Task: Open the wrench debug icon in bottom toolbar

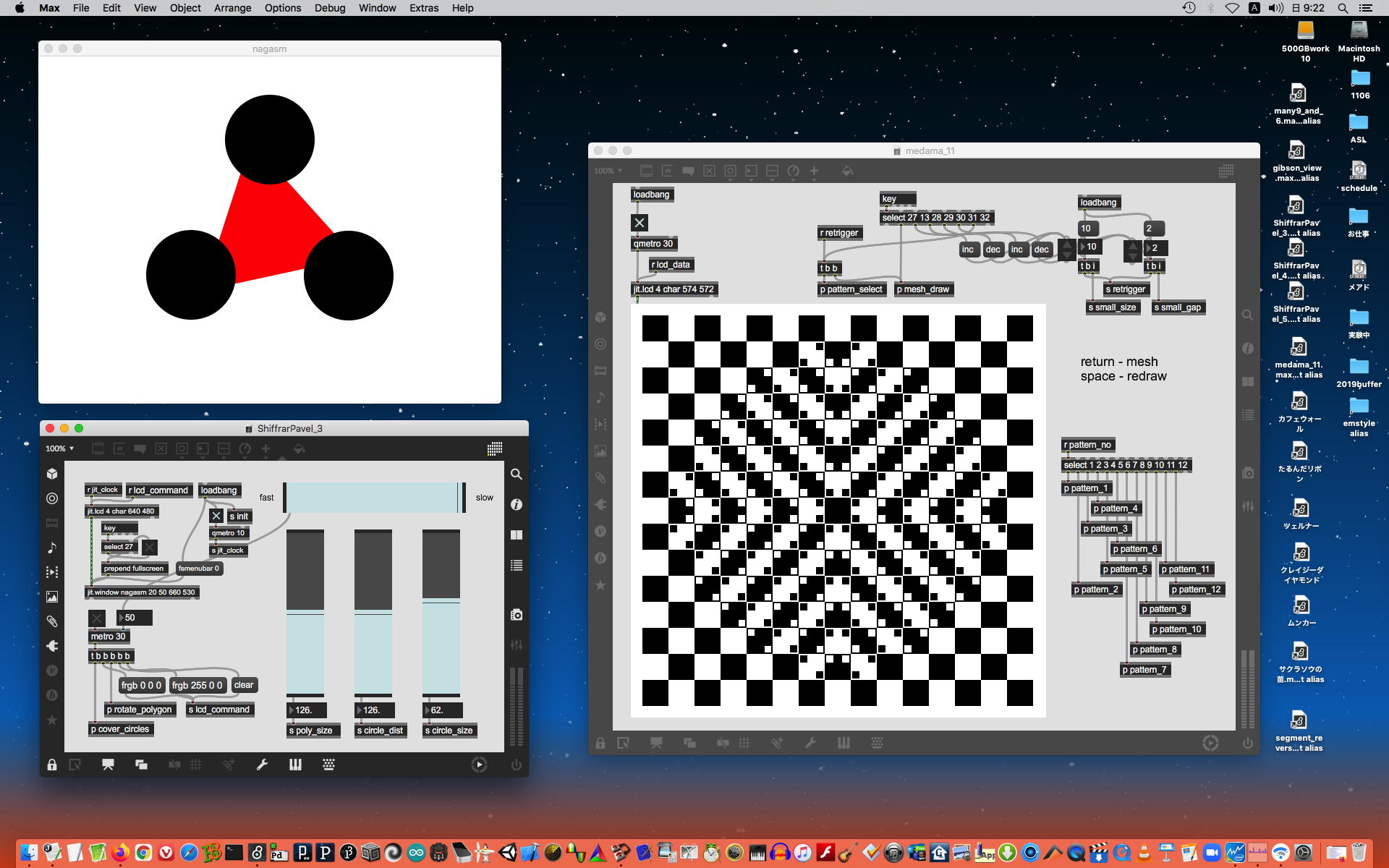Action: tap(263, 765)
